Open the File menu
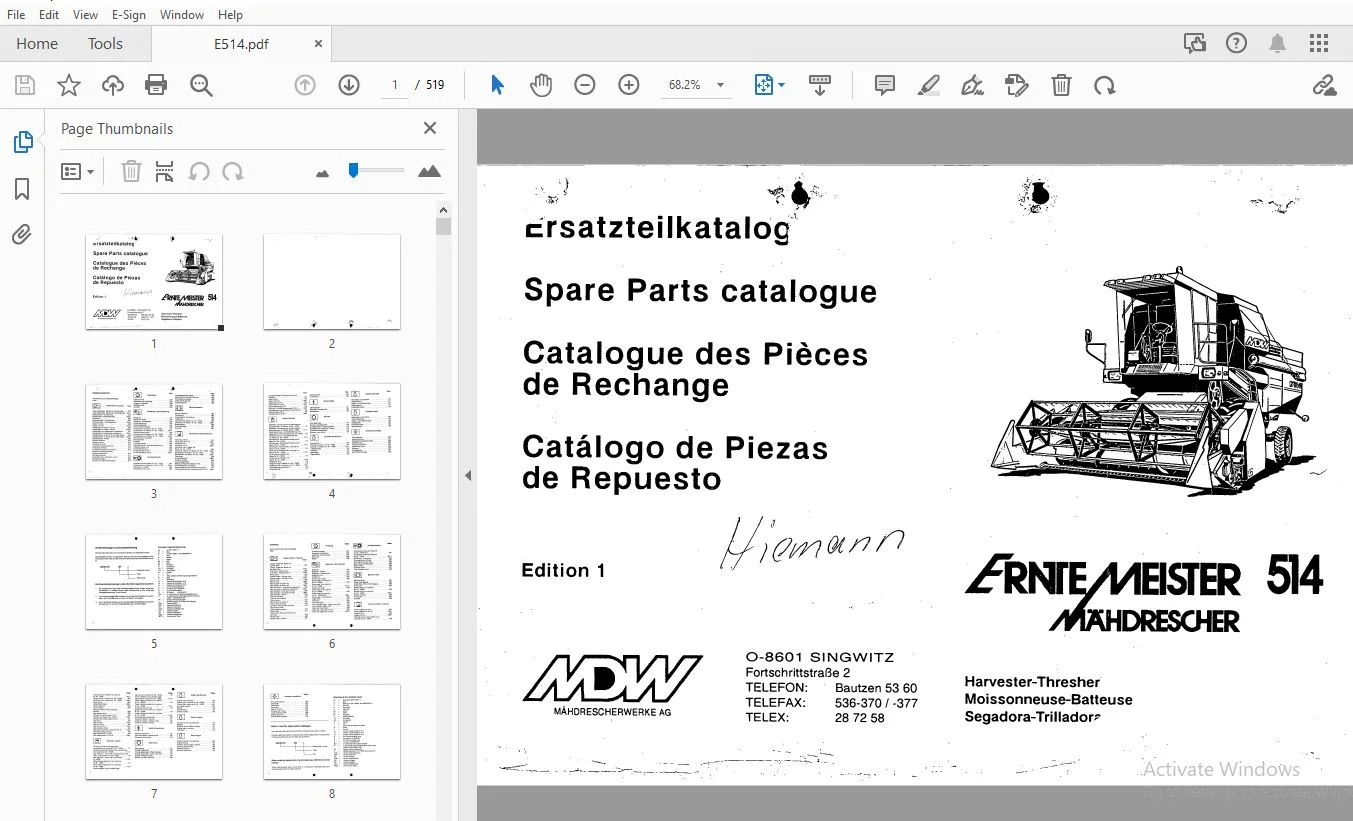The image size is (1353, 821). pyautogui.click(x=16, y=15)
